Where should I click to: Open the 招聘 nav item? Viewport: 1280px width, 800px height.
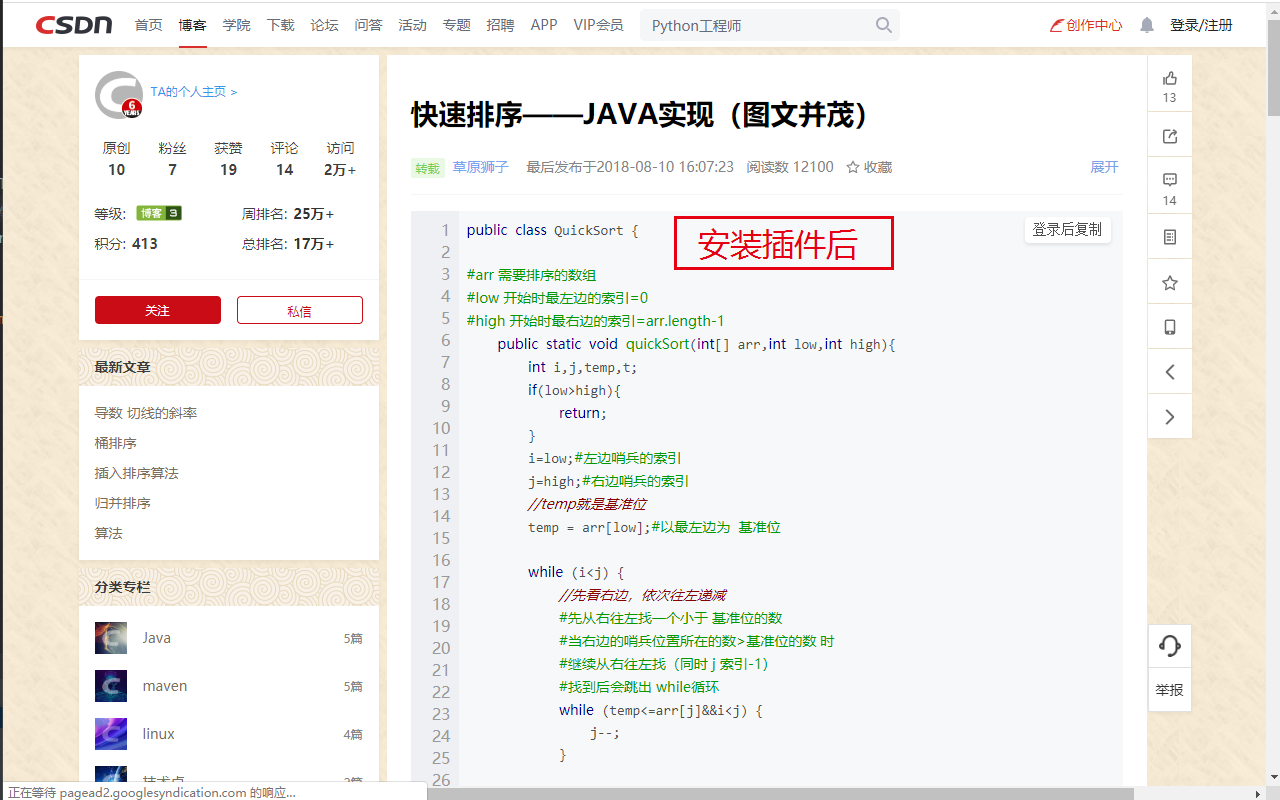point(500,25)
